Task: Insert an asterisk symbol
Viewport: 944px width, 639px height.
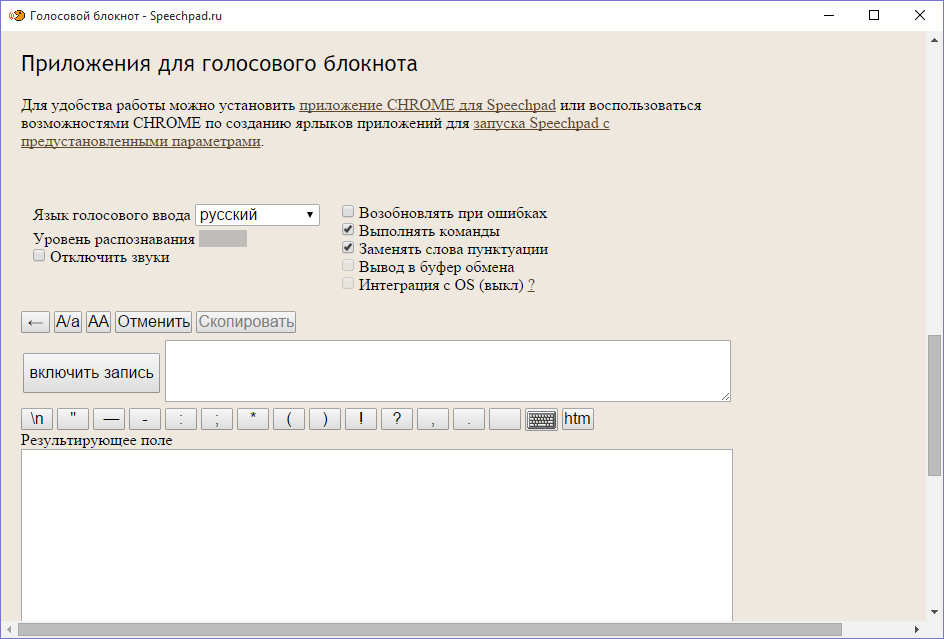Action: [253, 419]
